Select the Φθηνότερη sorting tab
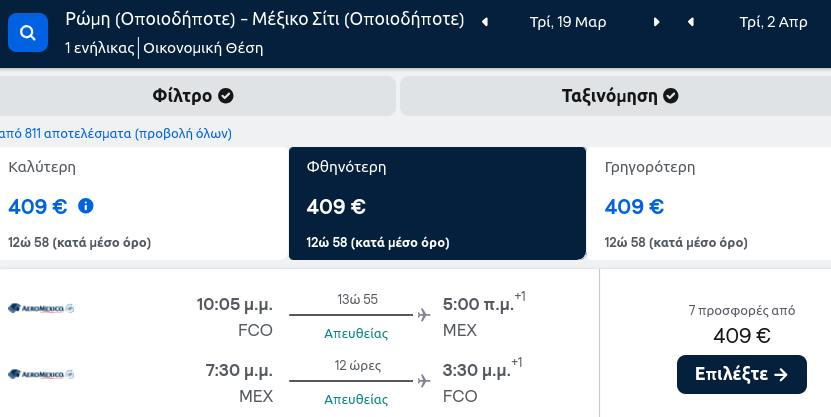The height and width of the screenshot is (417, 831). [x=437, y=203]
